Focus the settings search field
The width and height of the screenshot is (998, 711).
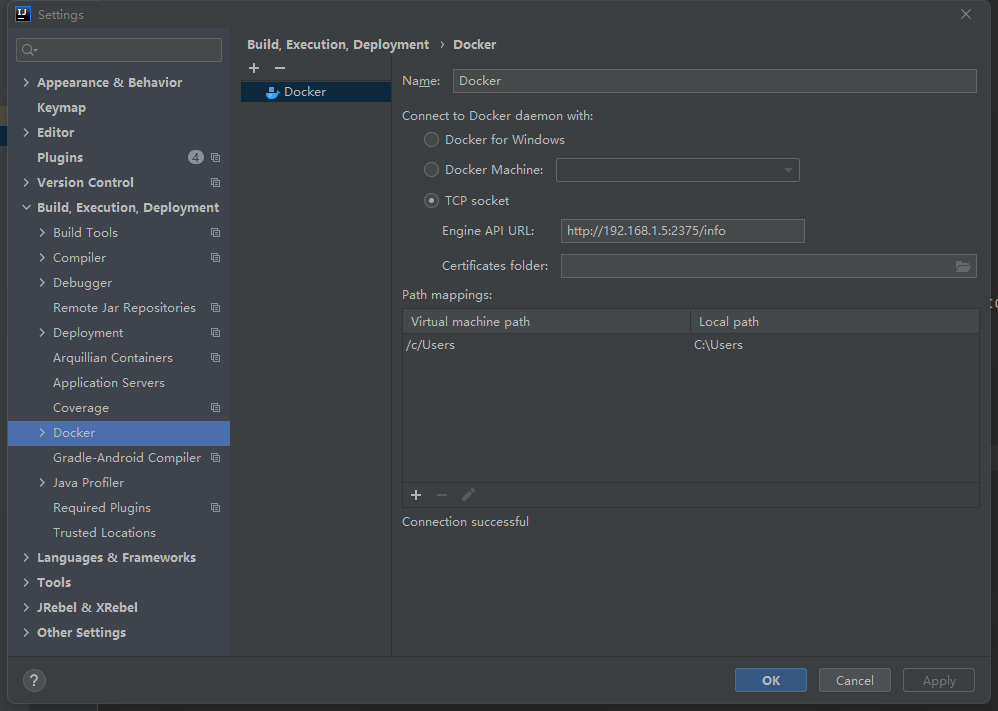[119, 50]
